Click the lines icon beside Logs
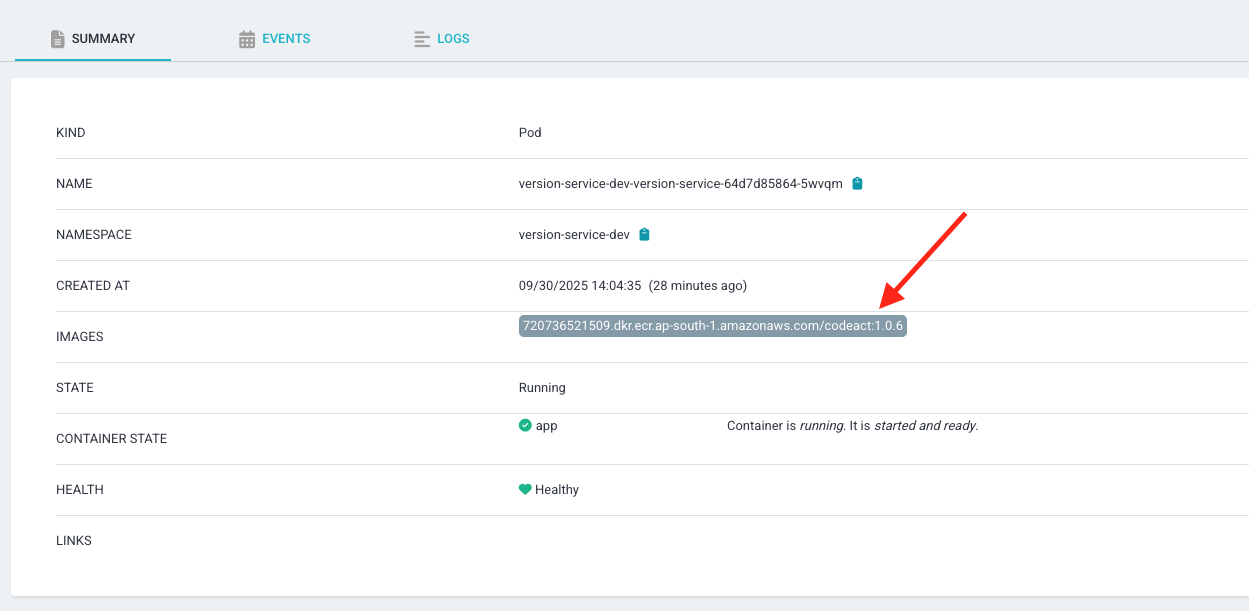 (422, 39)
